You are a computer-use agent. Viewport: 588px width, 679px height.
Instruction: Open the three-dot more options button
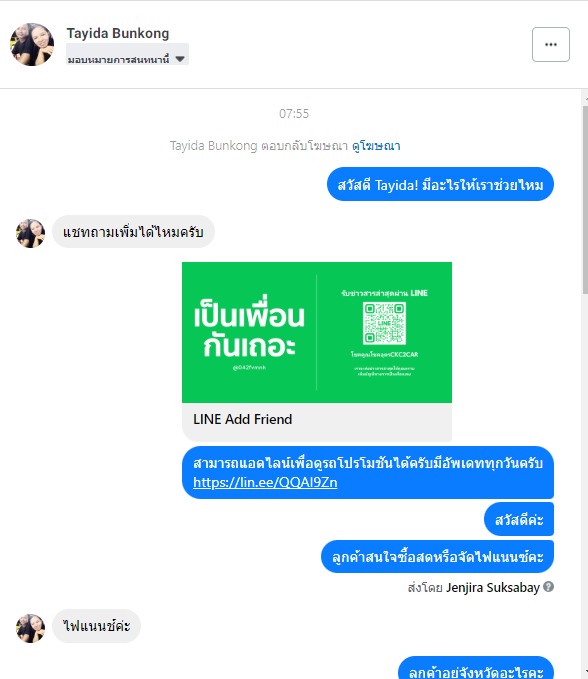coord(551,45)
